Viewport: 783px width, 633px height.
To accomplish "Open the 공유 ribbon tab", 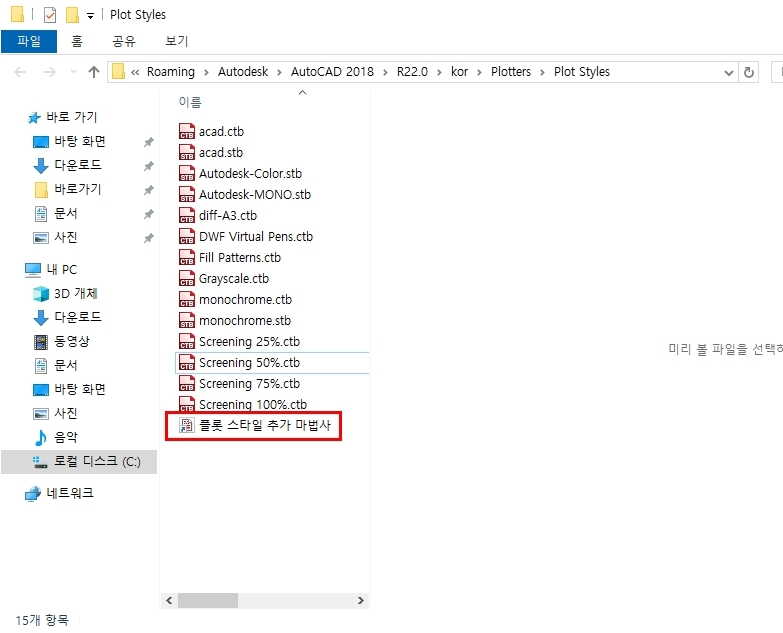I will pos(124,41).
